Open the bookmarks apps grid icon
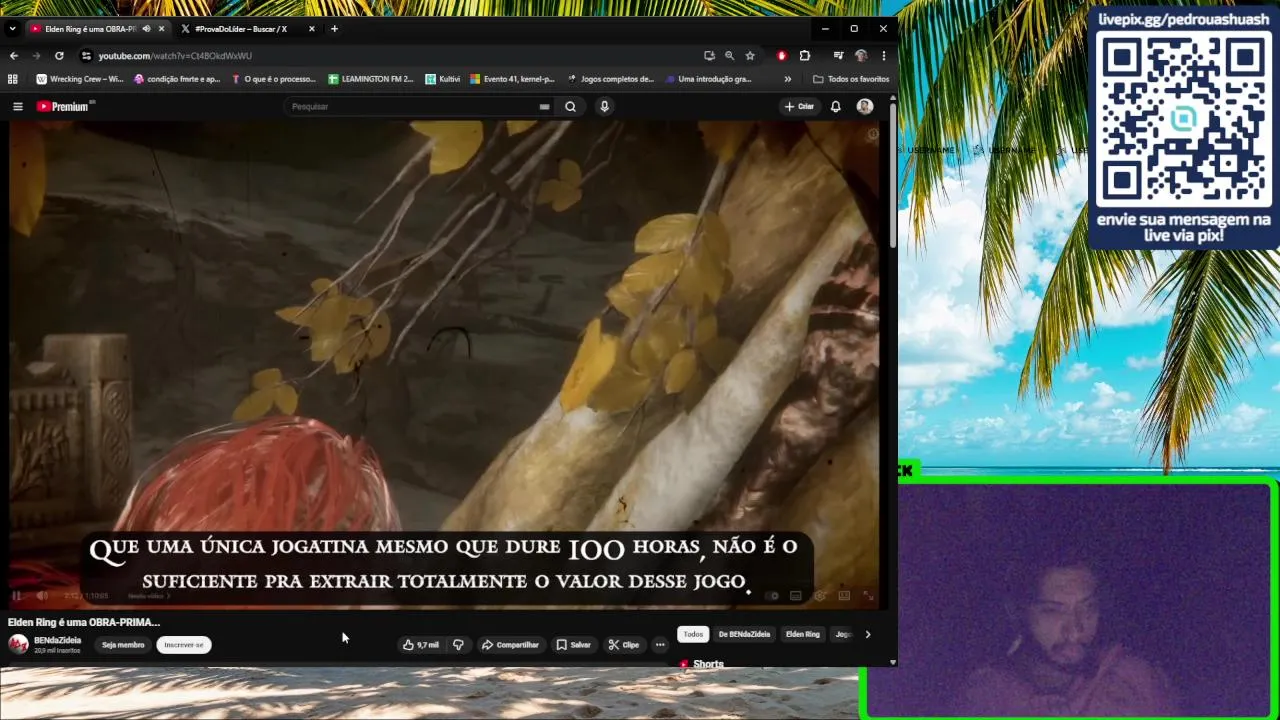The height and width of the screenshot is (720, 1280). (13, 79)
